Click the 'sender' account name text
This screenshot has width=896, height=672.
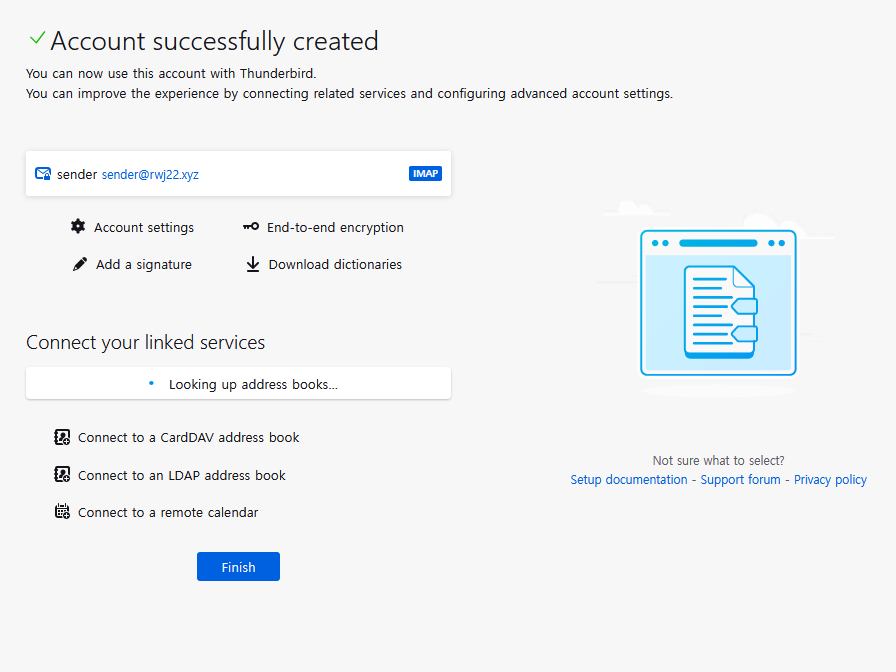pos(77,175)
